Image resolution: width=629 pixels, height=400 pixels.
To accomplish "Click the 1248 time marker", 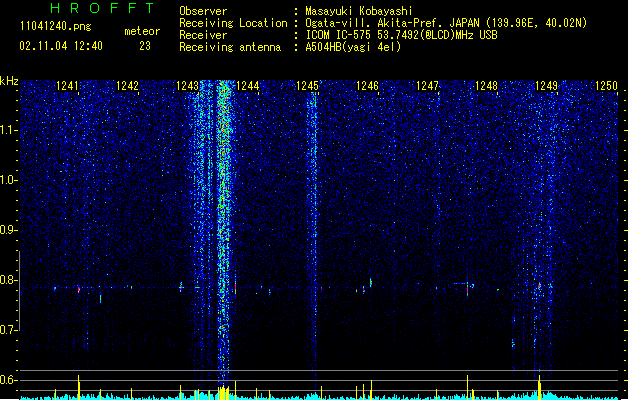I will 486,85.
